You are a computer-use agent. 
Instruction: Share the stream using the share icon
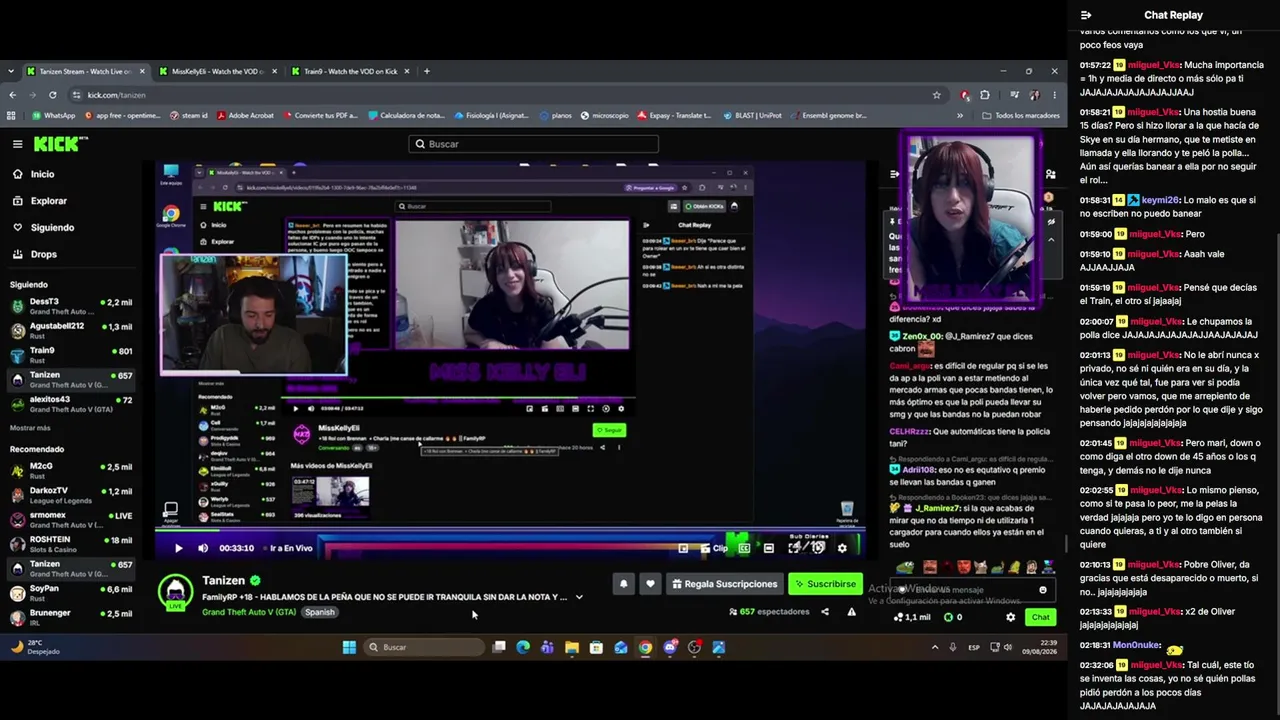coord(825,612)
